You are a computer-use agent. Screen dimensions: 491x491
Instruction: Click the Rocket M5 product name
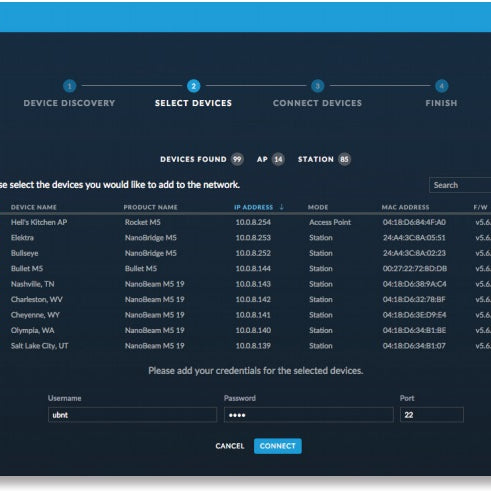tap(143, 222)
